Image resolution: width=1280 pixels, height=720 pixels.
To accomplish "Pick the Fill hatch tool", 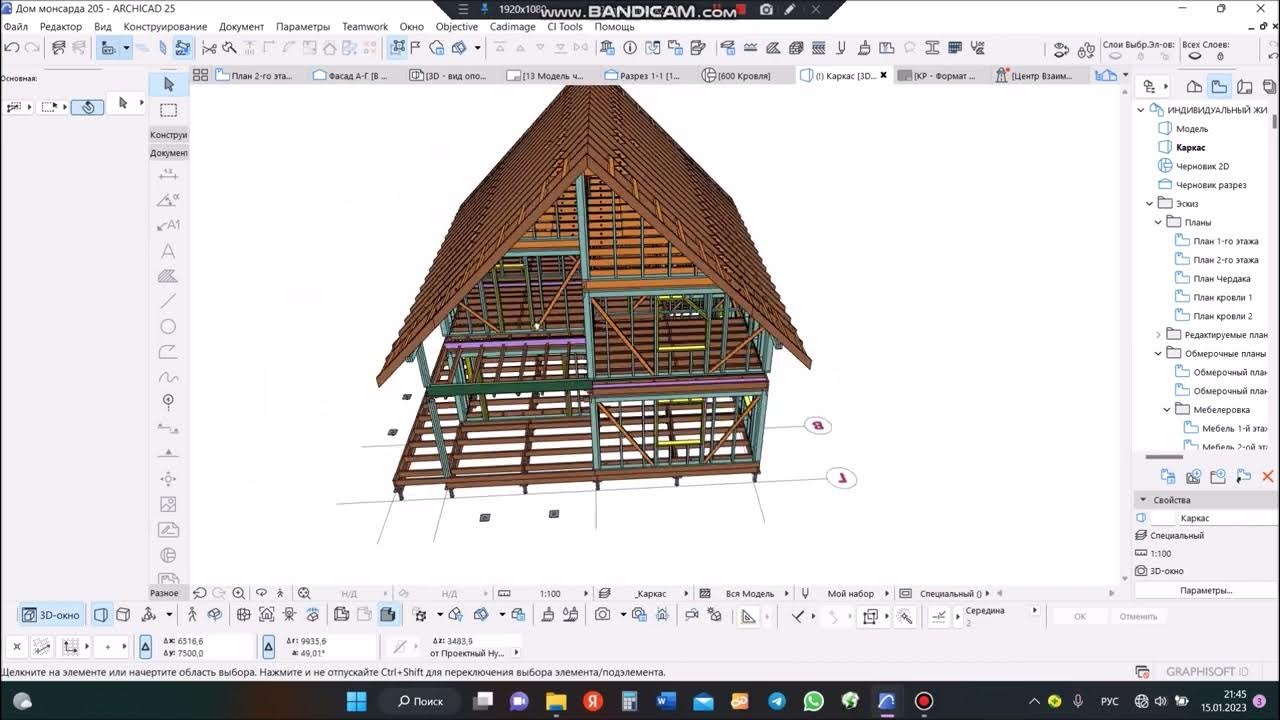I will (168, 276).
